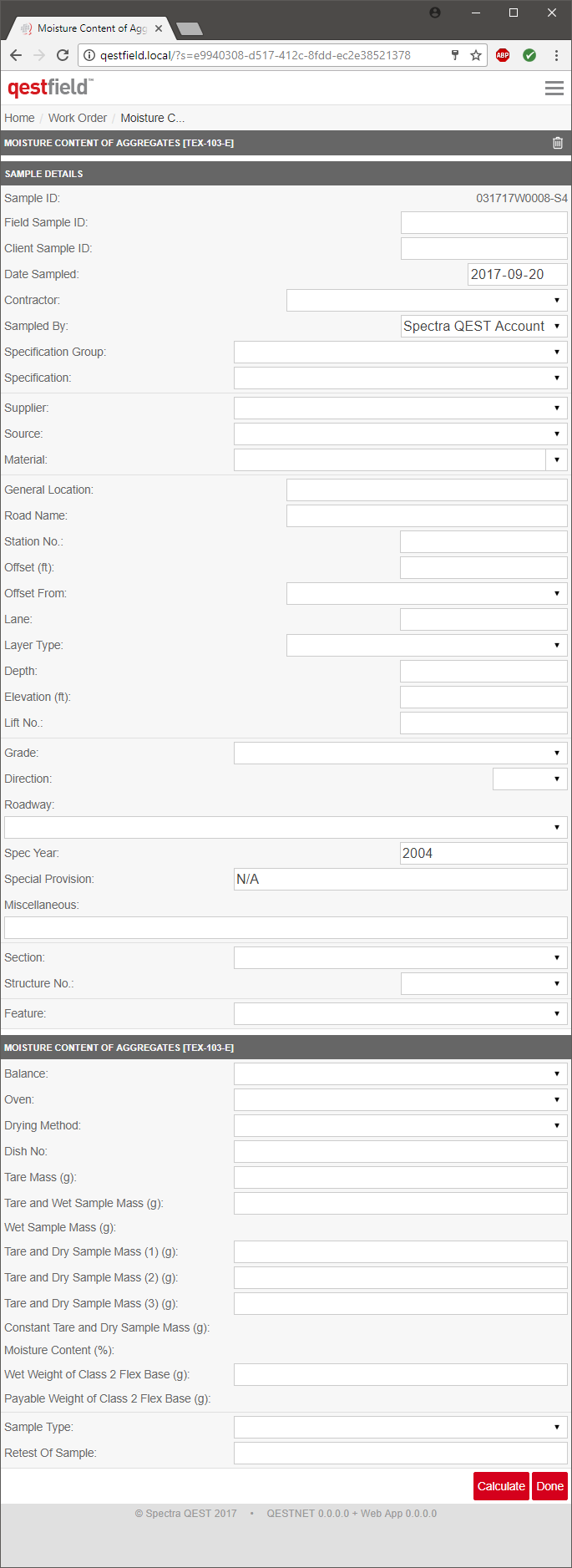
Task: Open the hamburger menu icon
Action: [554, 88]
